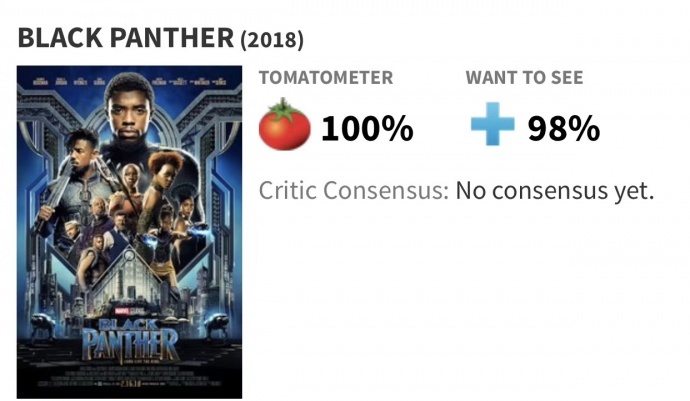Click the credits block at poster bottom
This screenshot has width=690, height=401.
click(x=130, y=375)
